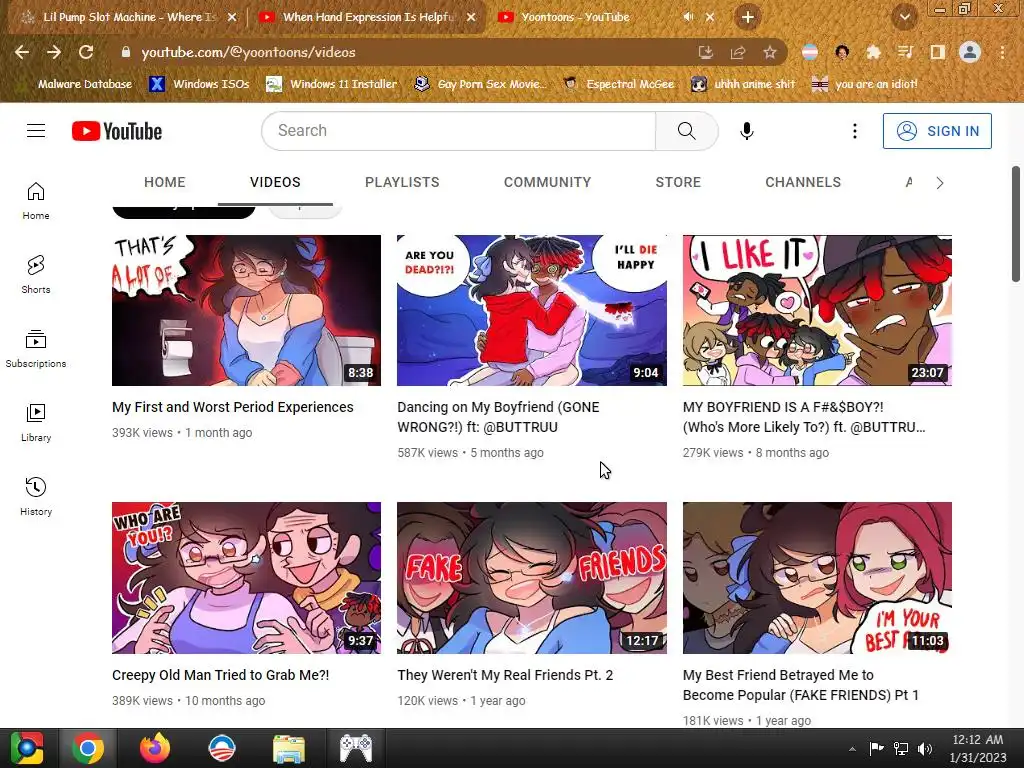Open the volume control in system tray
Viewport: 1024px width, 768px height.
(x=925, y=749)
